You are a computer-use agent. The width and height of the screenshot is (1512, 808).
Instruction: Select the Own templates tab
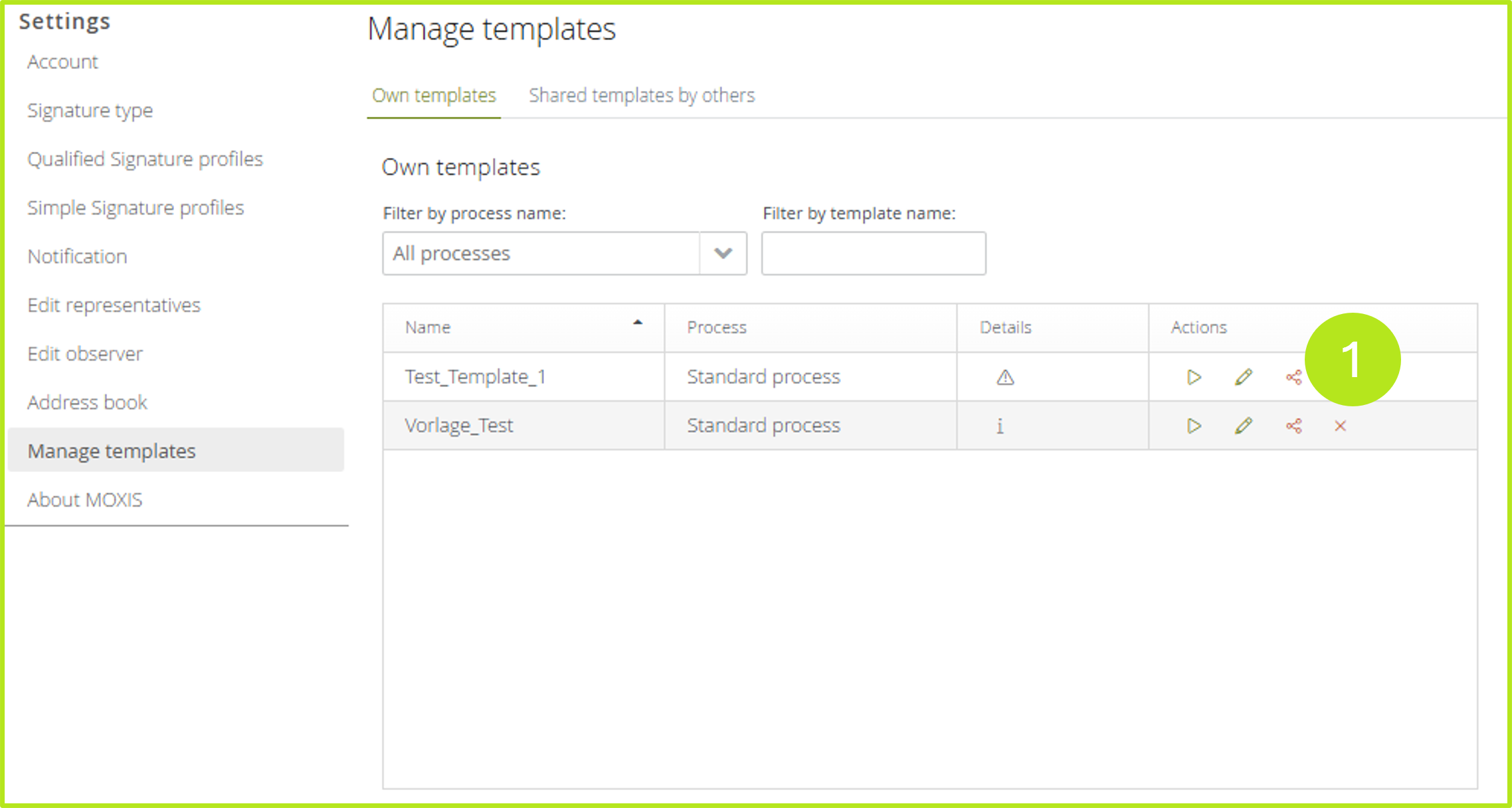tap(434, 96)
